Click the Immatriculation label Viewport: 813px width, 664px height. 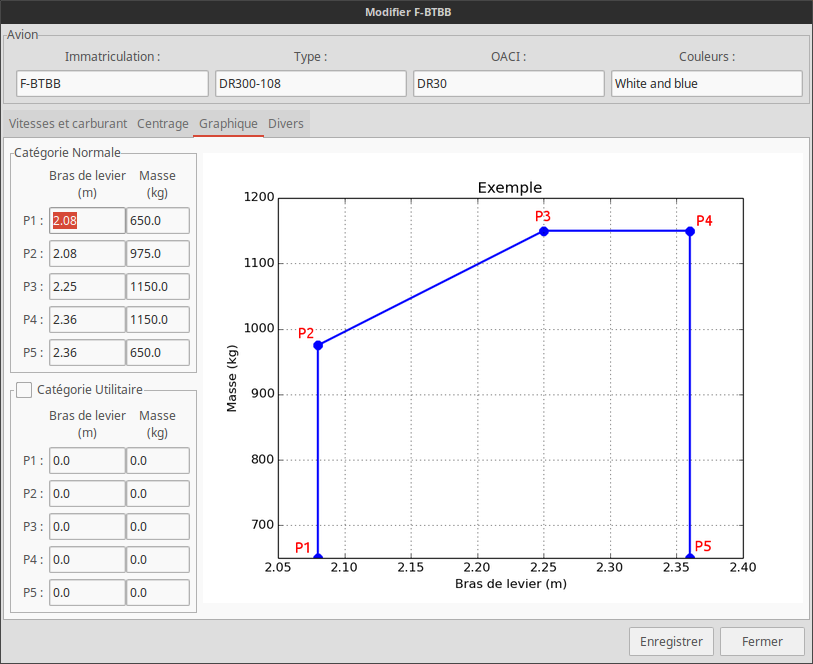[113, 56]
